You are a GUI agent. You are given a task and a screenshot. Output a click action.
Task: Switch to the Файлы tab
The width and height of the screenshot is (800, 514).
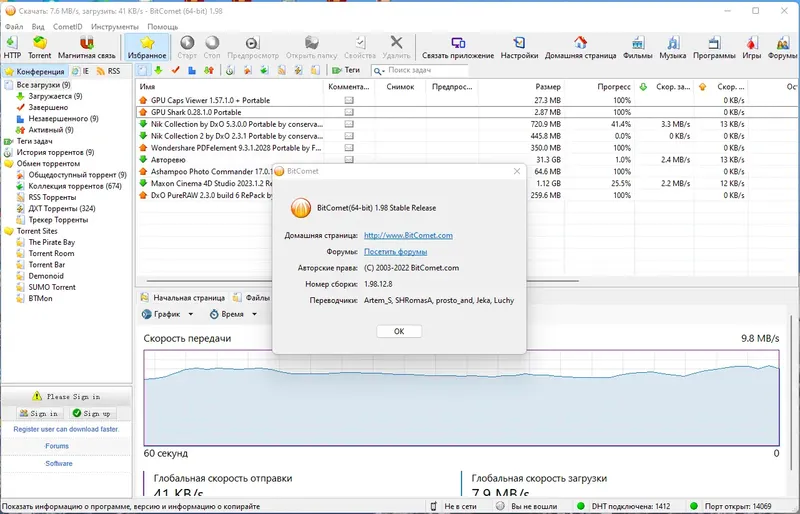point(252,298)
